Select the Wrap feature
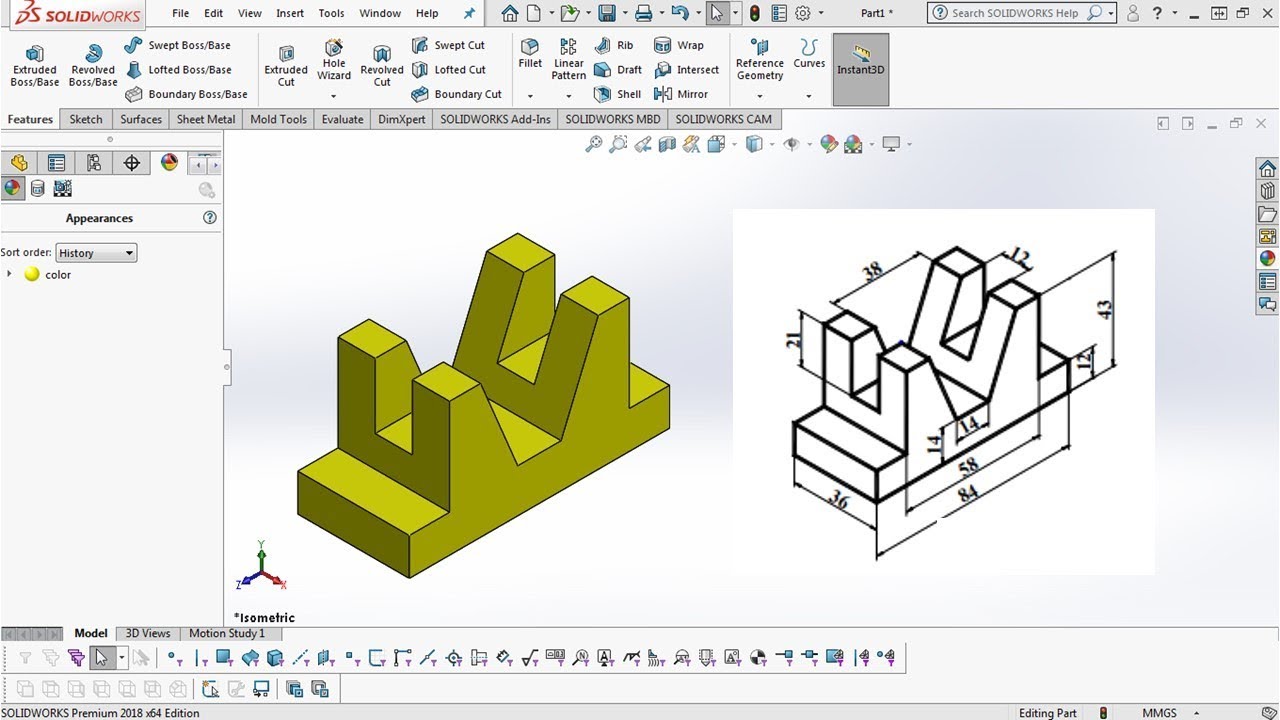This screenshot has height=720, width=1280. (679, 45)
